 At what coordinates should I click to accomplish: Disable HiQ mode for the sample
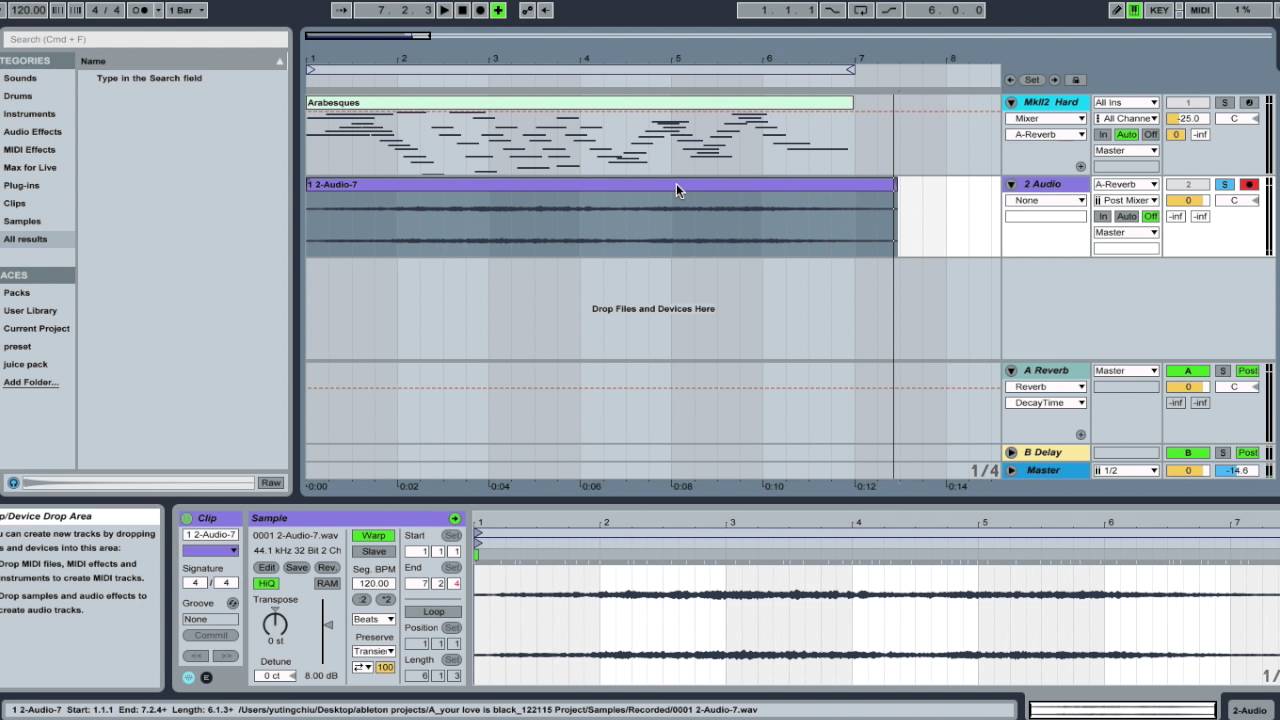[266, 583]
